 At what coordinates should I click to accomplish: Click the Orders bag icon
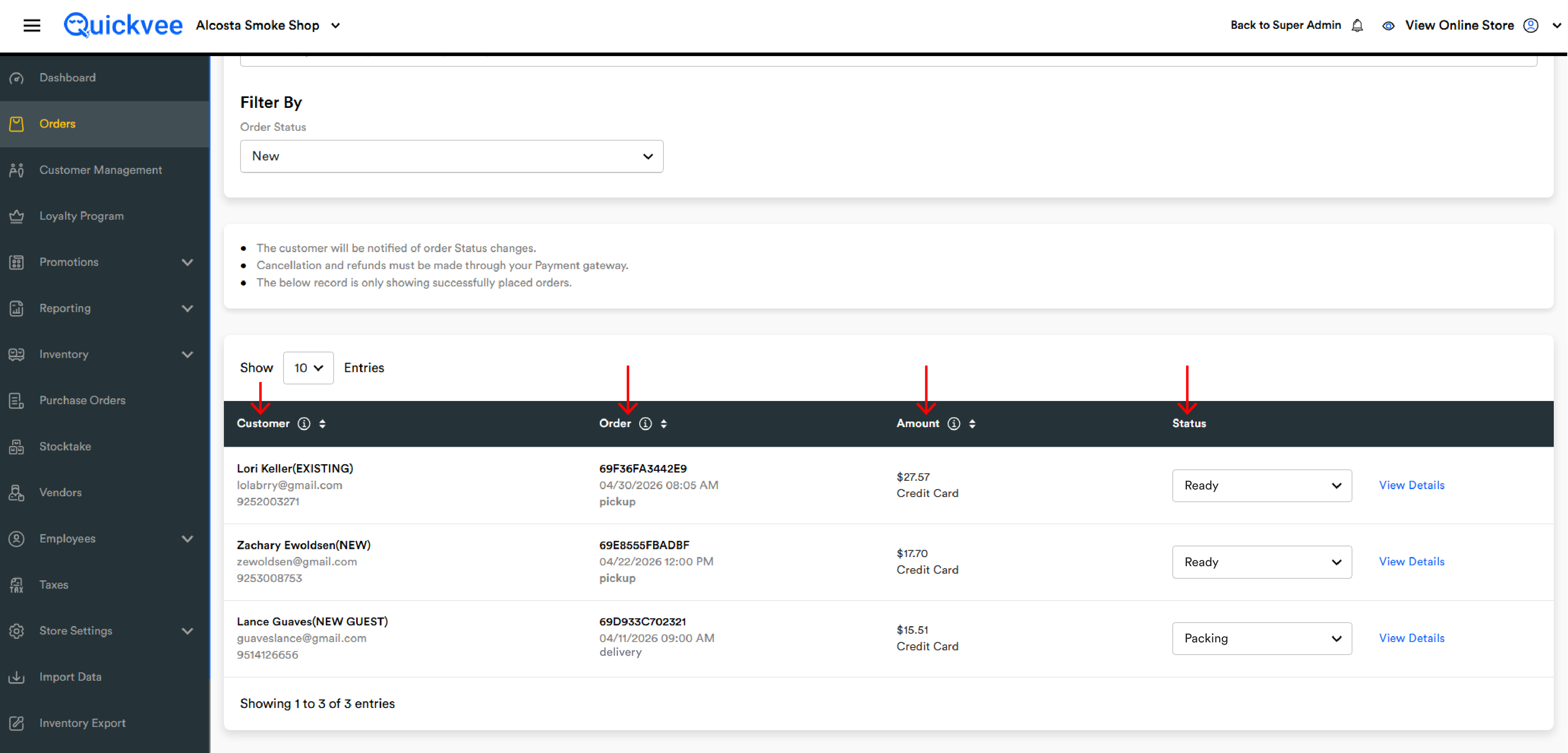pyautogui.click(x=17, y=124)
